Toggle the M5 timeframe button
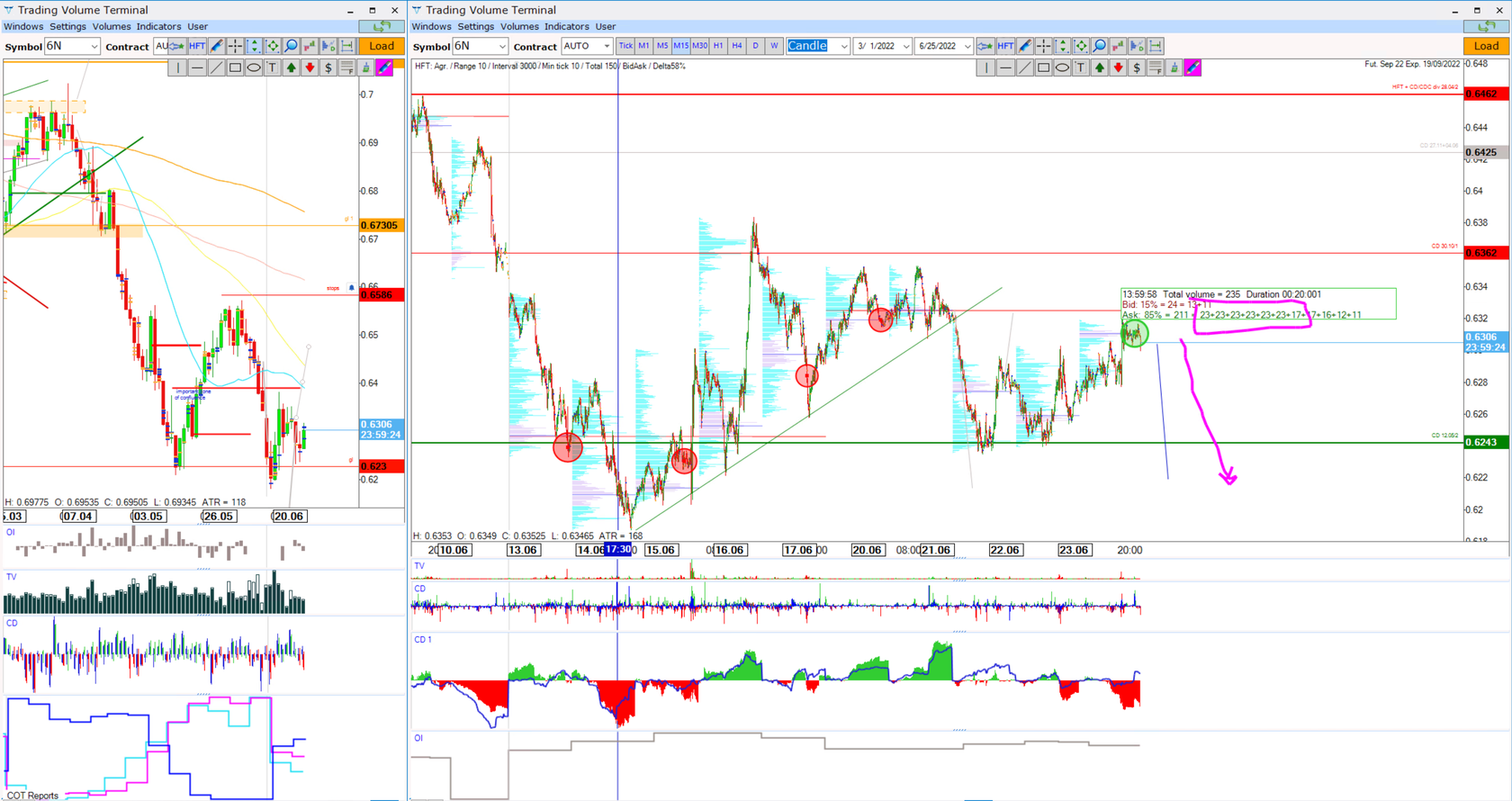Image resolution: width=1512 pixels, height=801 pixels. (x=662, y=46)
